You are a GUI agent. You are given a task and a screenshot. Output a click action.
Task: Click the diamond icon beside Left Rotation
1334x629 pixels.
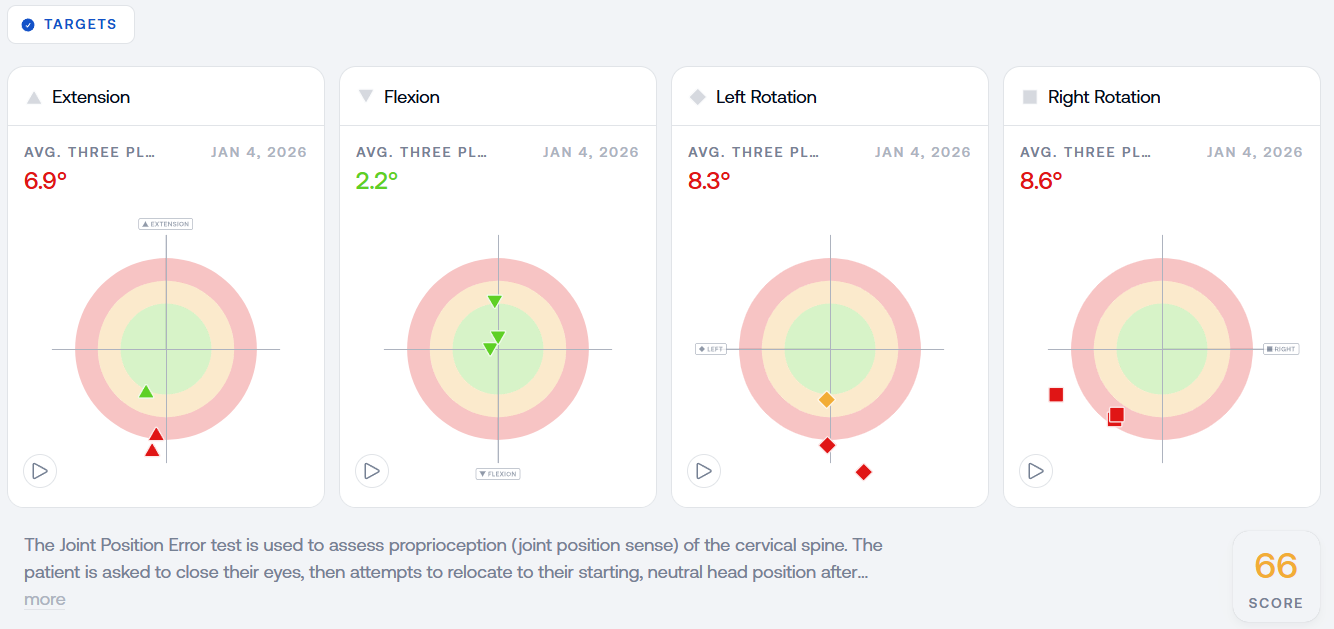697,97
